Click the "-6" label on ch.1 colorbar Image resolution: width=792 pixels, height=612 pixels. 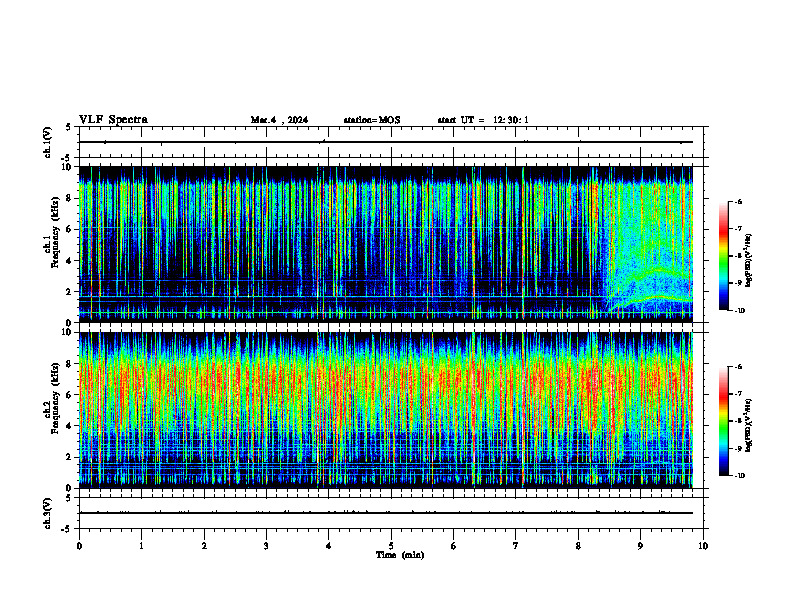coord(737,201)
